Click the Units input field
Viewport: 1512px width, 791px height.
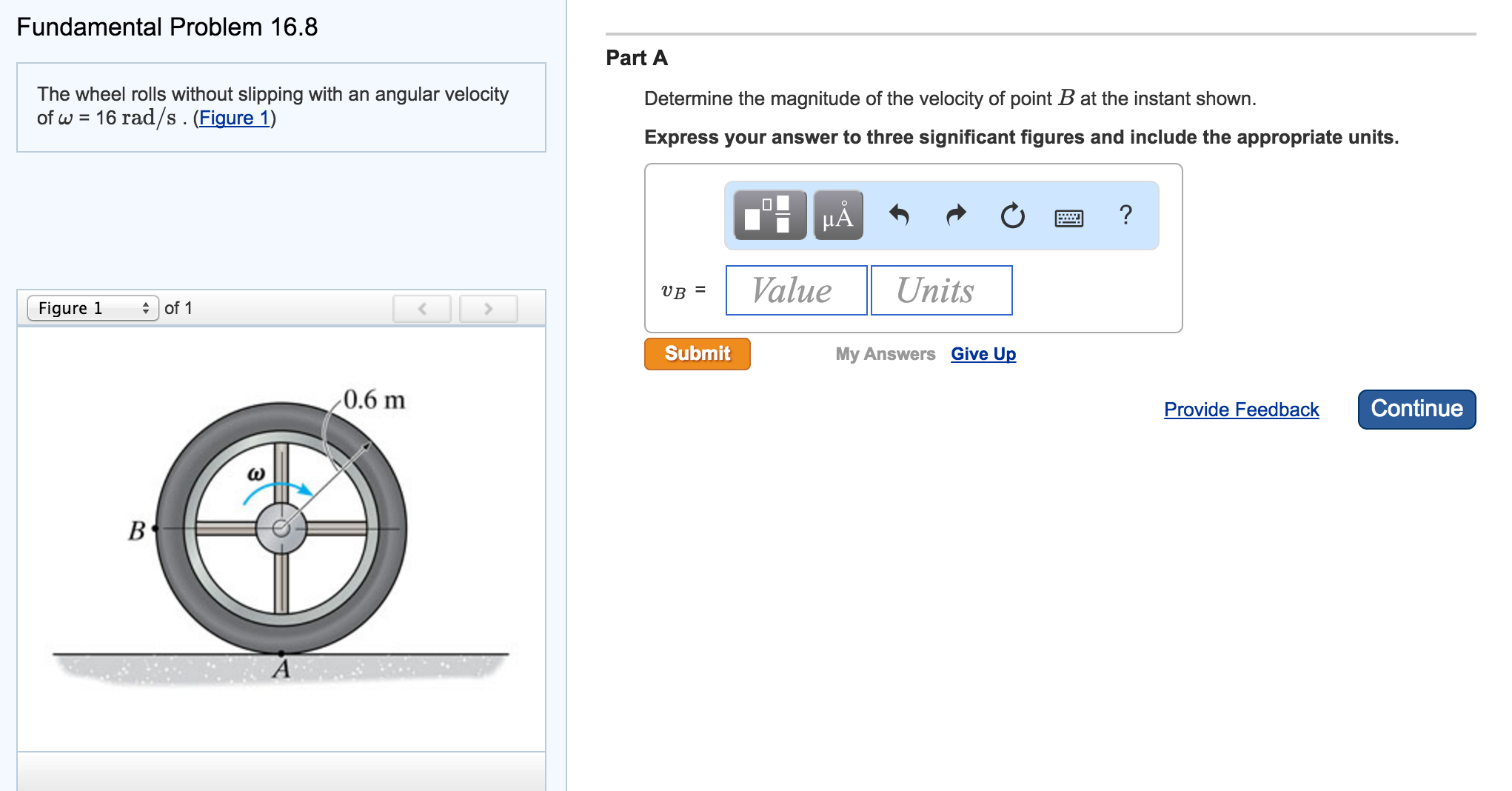(x=941, y=290)
